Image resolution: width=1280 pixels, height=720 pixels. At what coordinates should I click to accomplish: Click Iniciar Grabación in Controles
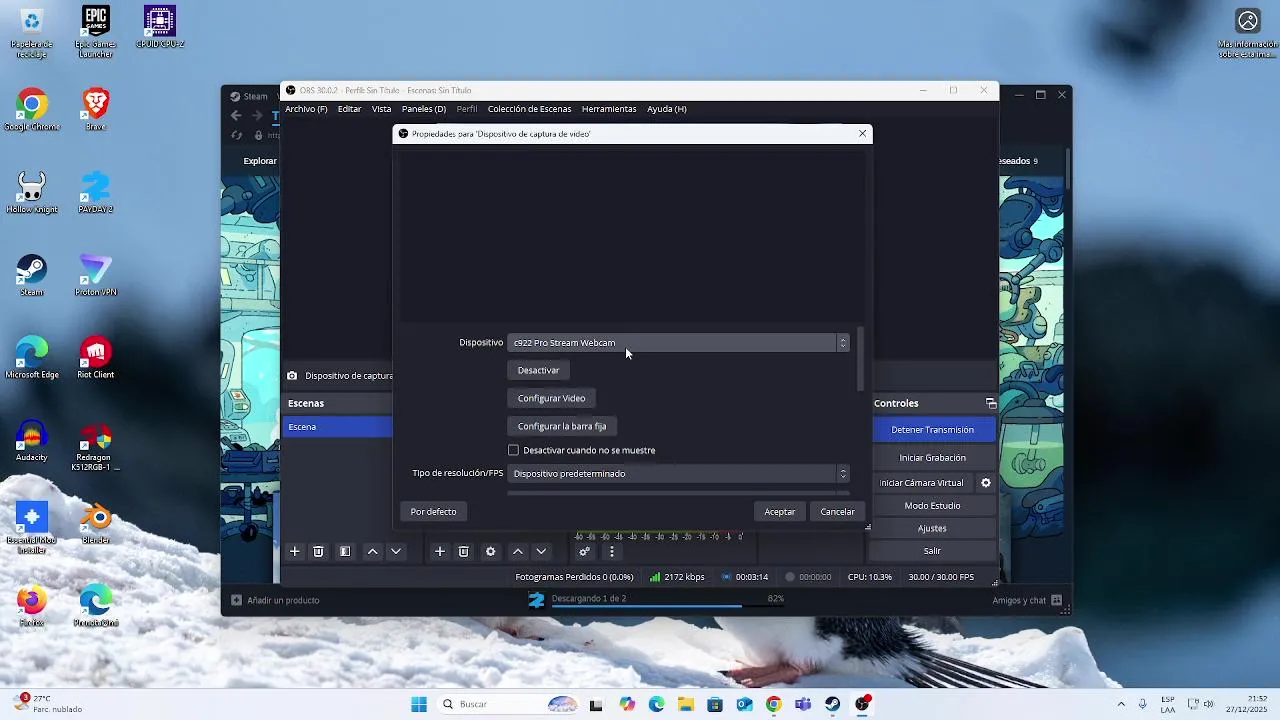tap(932, 458)
